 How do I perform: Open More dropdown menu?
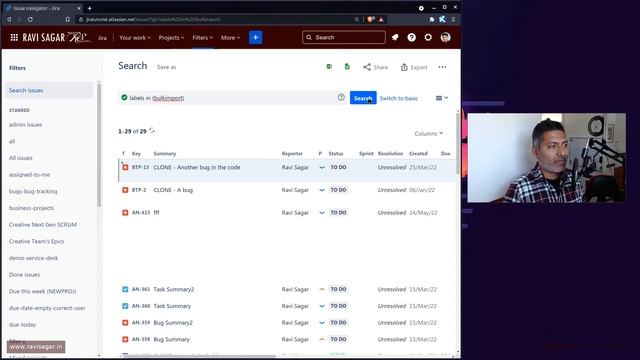coord(230,38)
